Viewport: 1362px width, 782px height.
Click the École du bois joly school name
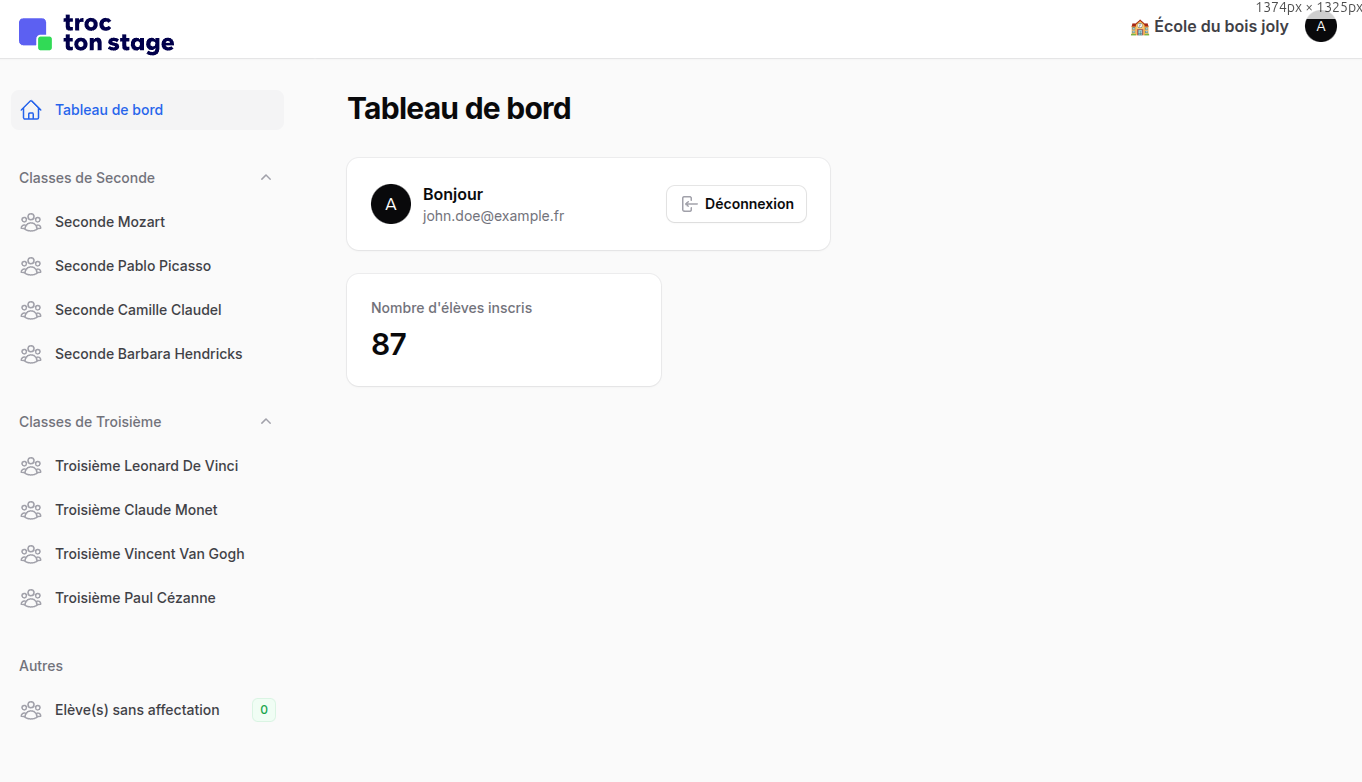[x=1221, y=27]
